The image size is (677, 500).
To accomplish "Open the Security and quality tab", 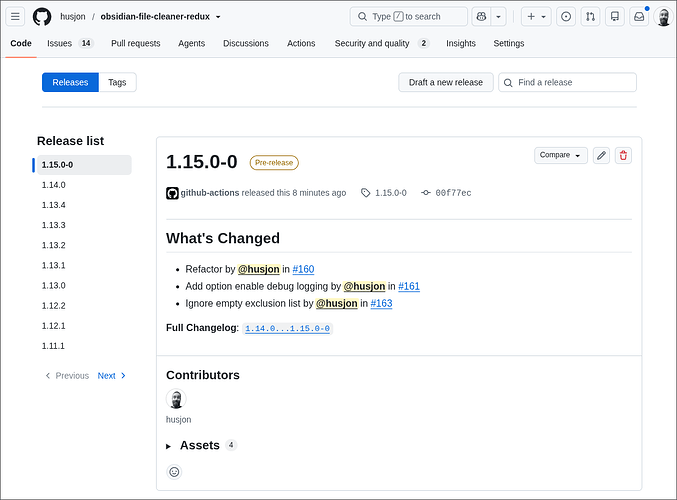I will point(382,43).
